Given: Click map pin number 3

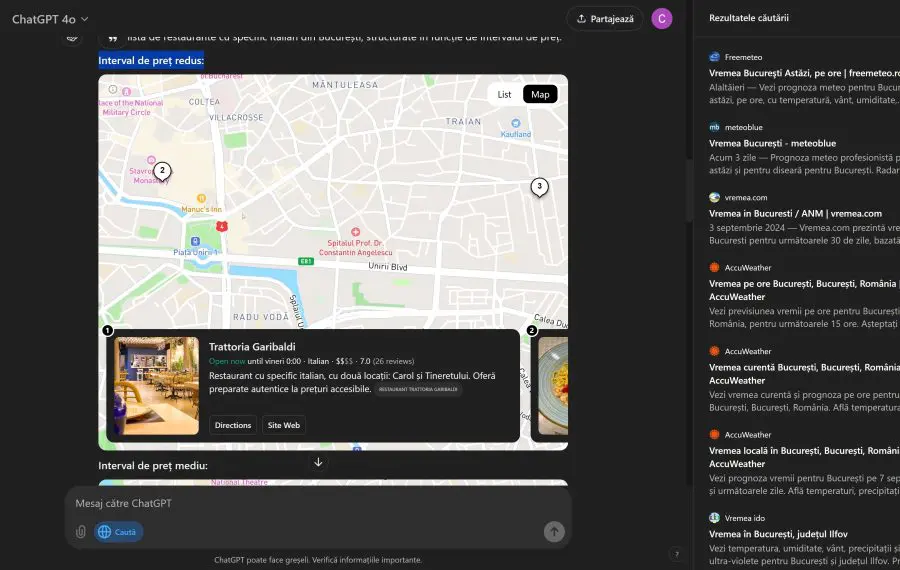Looking at the screenshot, I should [x=539, y=187].
